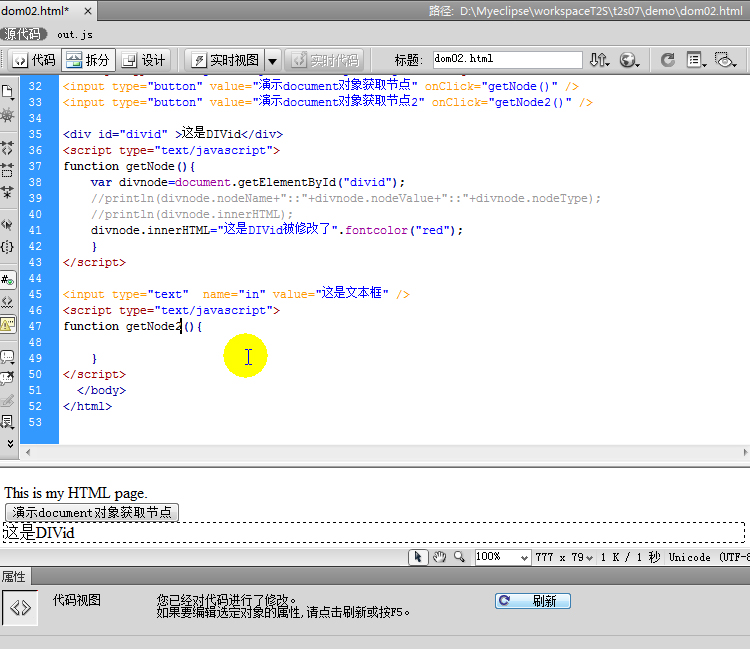This screenshot has width=750, height=649.
Task: Click the </body> closing tag on line 51
Action: (x=101, y=390)
